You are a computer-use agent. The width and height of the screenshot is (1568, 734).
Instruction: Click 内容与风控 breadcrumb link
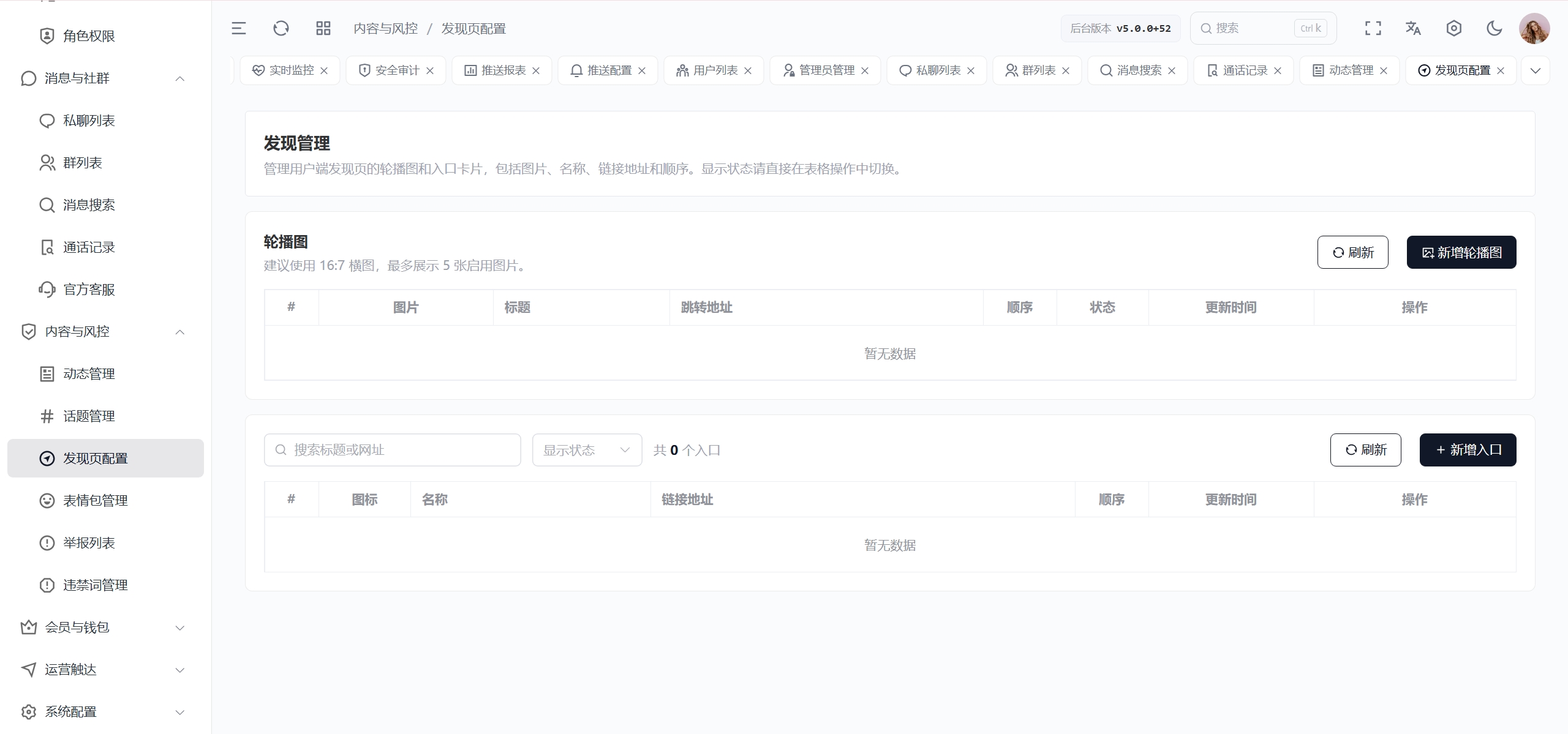(386, 29)
